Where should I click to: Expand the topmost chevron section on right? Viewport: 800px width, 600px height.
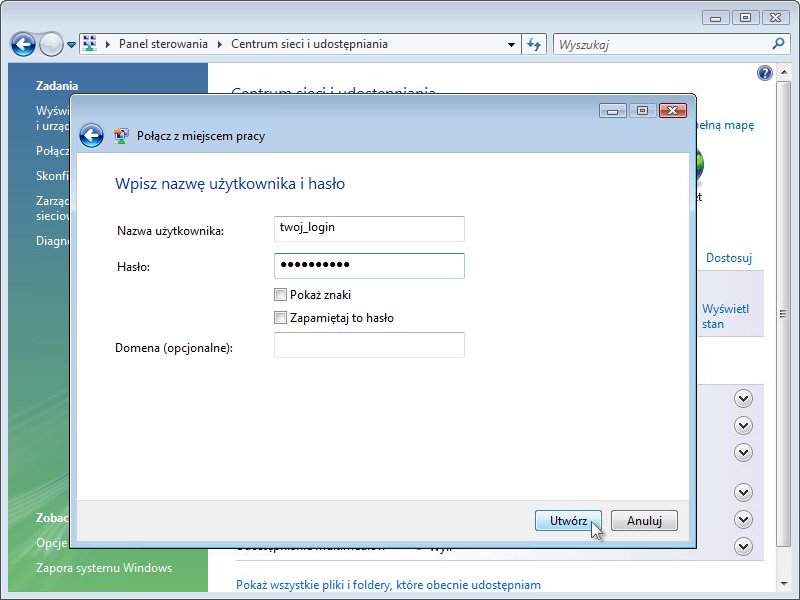tap(743, 398)
